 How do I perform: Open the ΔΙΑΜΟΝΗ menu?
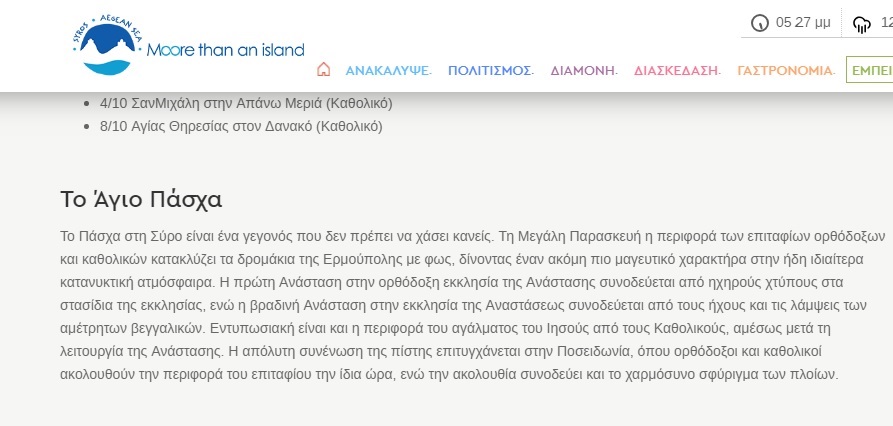[583, 71]
